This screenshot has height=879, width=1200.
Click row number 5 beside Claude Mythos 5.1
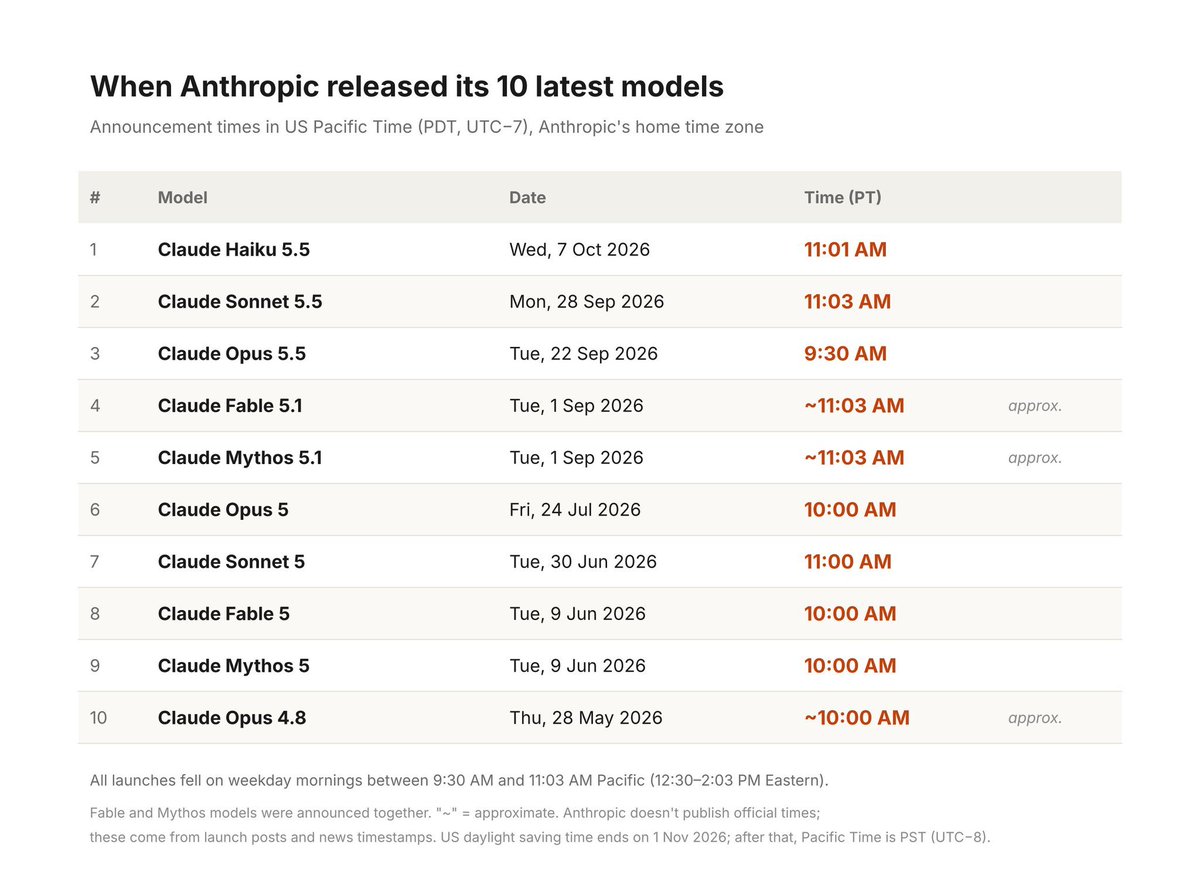tap(95, 457)
